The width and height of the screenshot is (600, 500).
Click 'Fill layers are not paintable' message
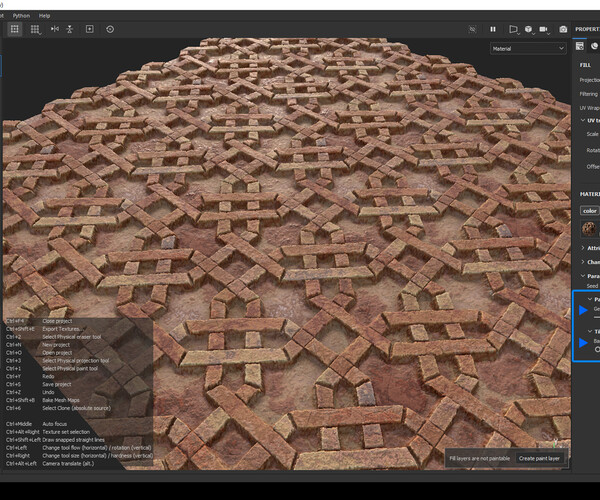[479, 458]
